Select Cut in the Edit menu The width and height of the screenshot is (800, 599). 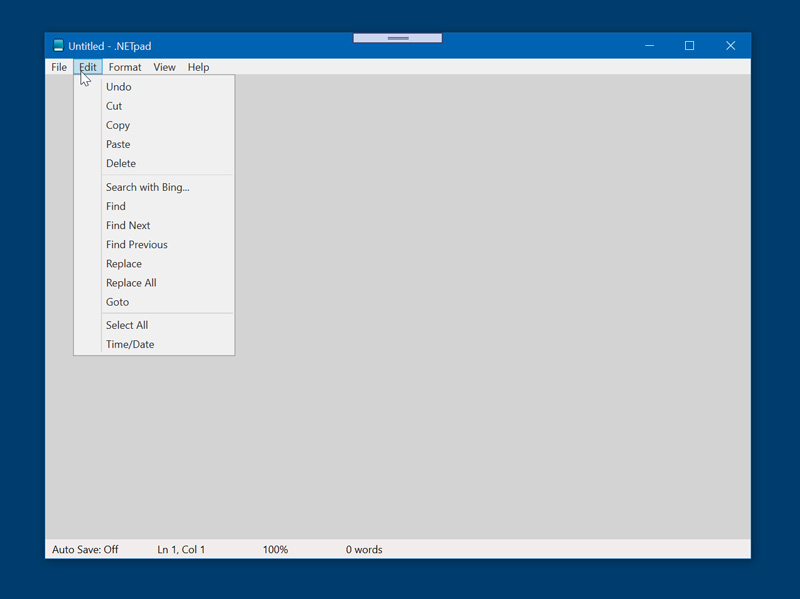pos(114,106)
